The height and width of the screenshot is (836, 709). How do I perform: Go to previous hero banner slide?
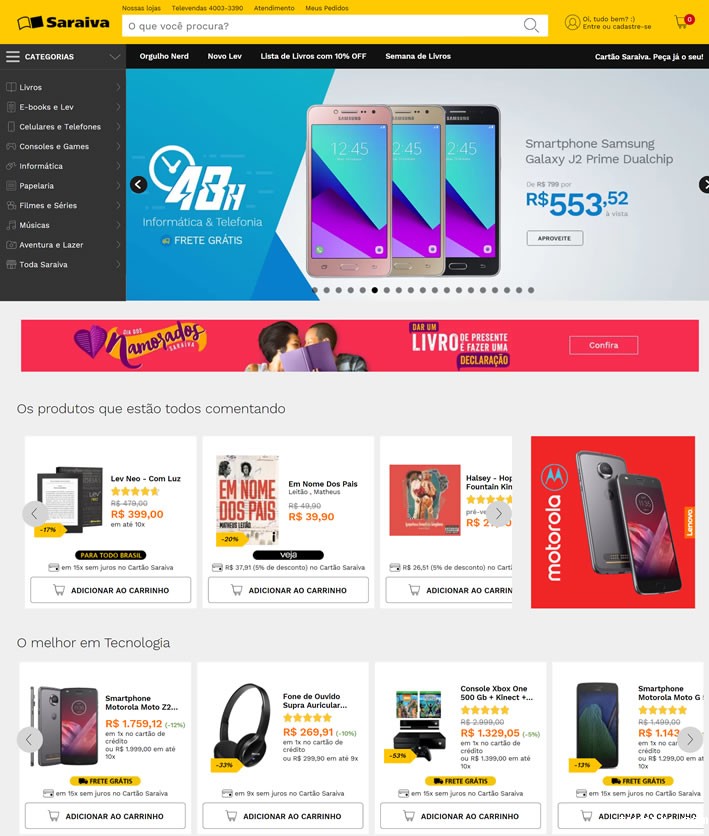[139, 184]
